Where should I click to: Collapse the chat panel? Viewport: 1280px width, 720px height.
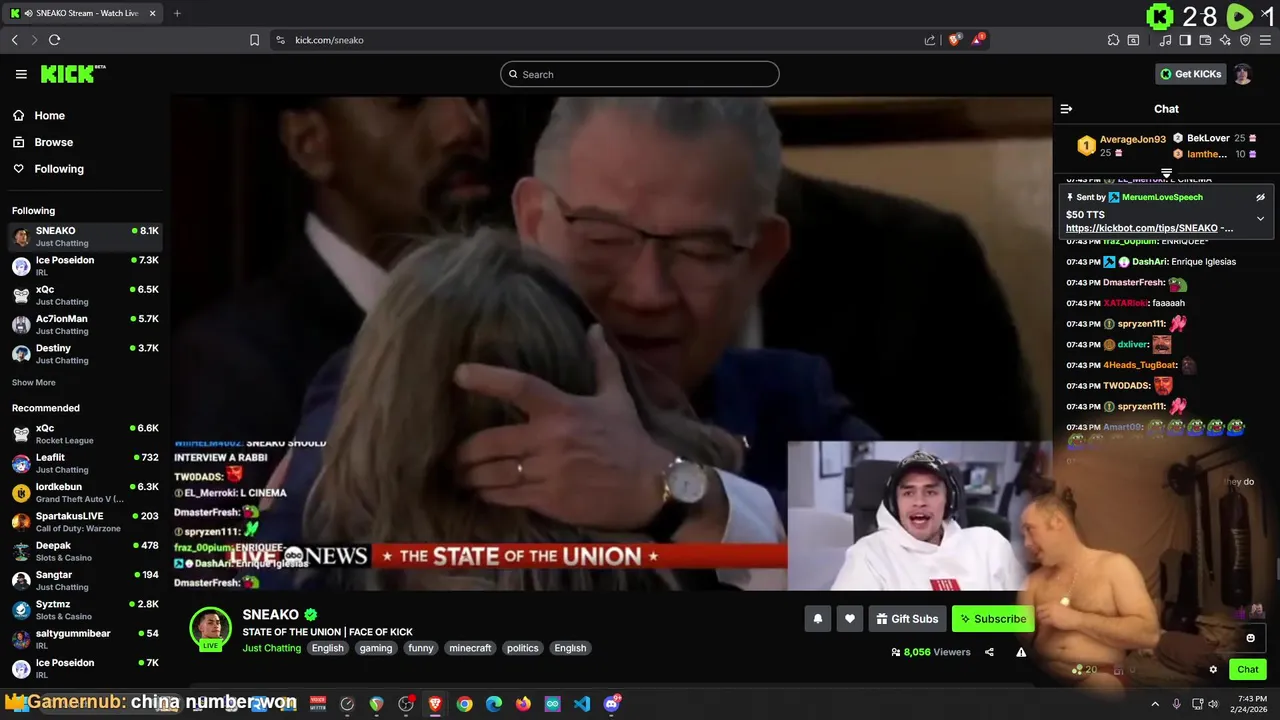(x=1066, y=109)
